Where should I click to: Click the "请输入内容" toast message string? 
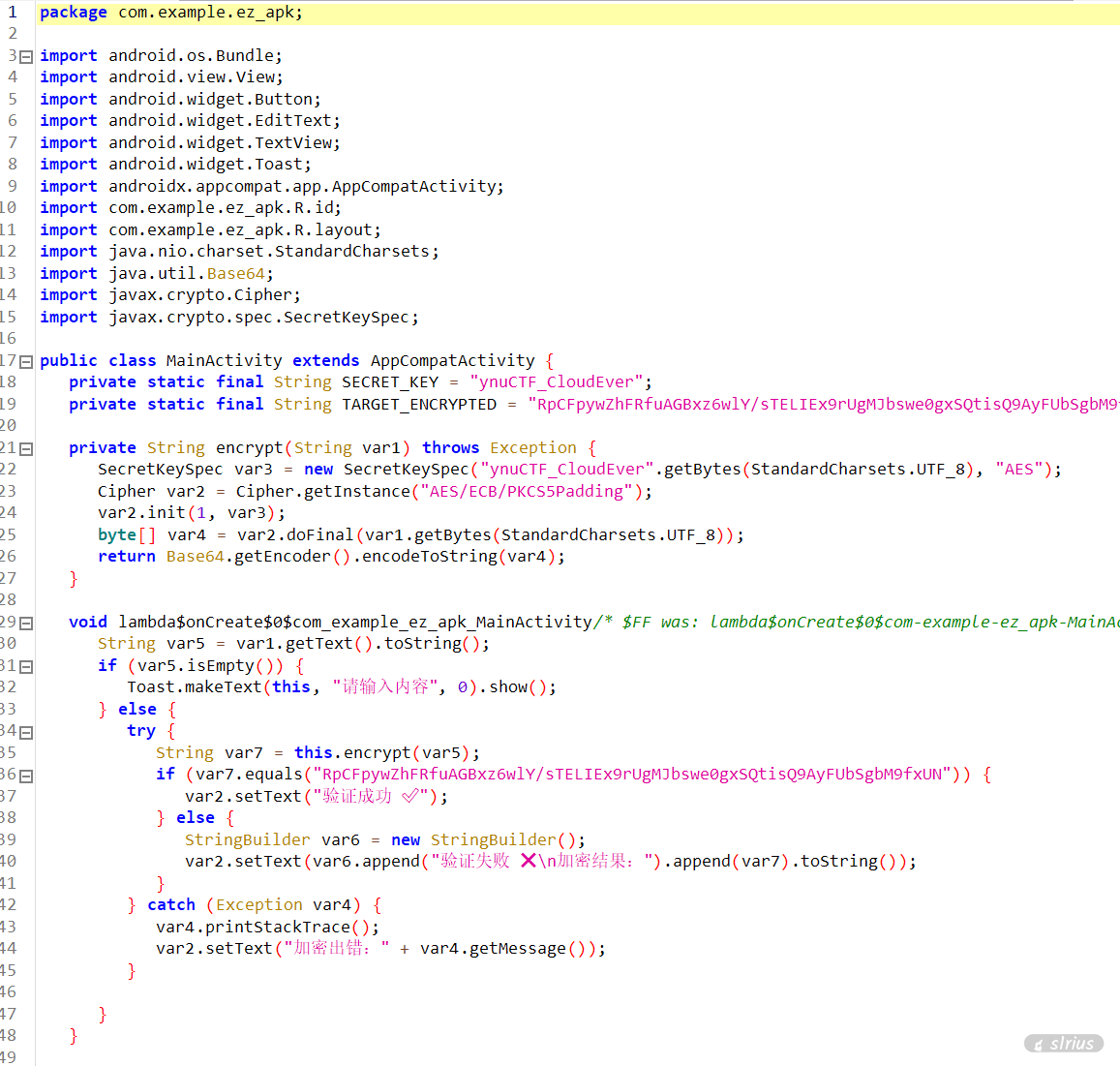[388, 687]
